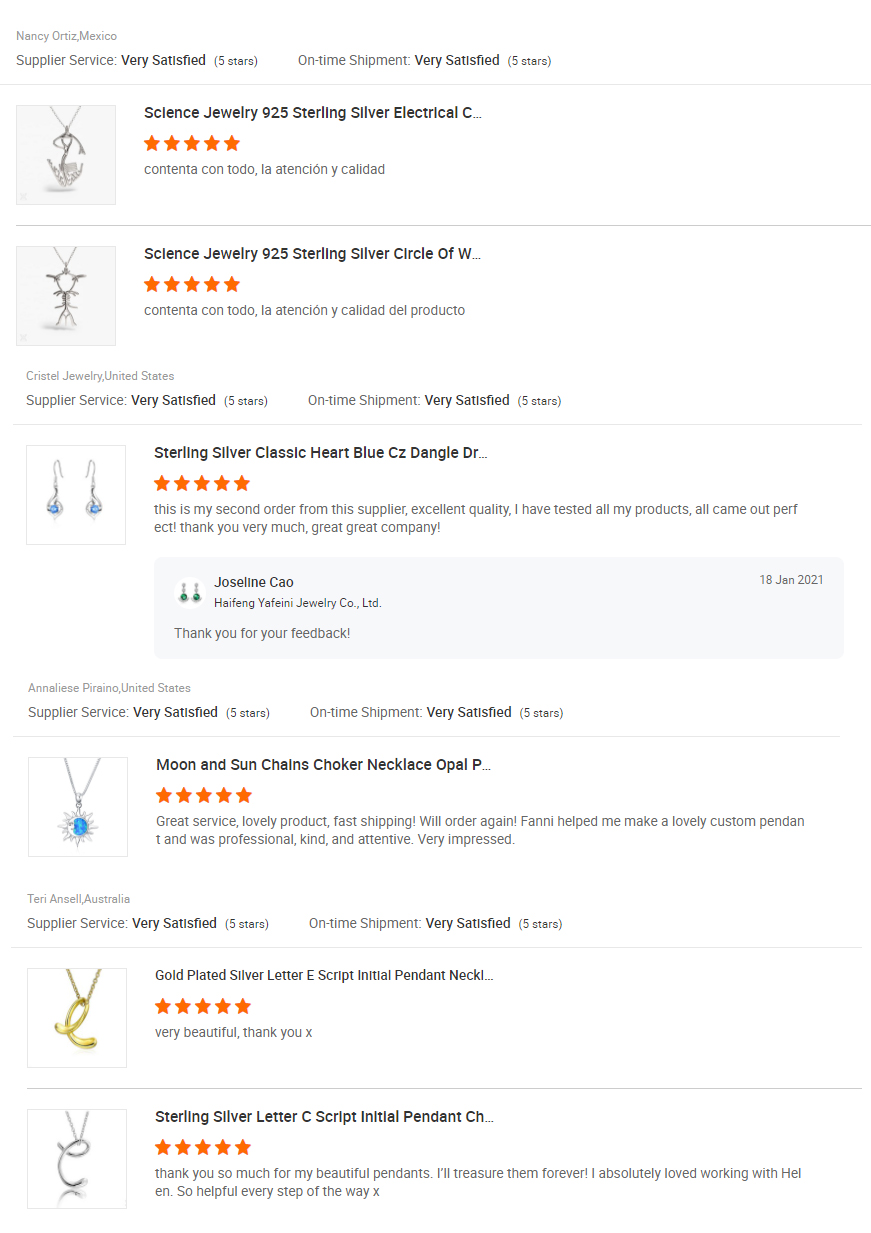Open the Electrical necklace product thumbnail

(x=66, y=155)
